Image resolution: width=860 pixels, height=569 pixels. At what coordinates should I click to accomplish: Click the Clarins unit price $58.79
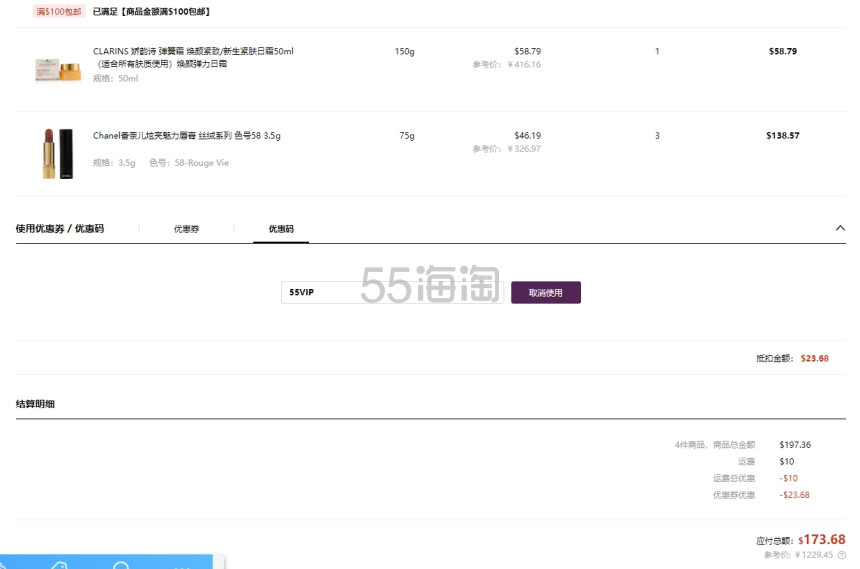point(527,51)
